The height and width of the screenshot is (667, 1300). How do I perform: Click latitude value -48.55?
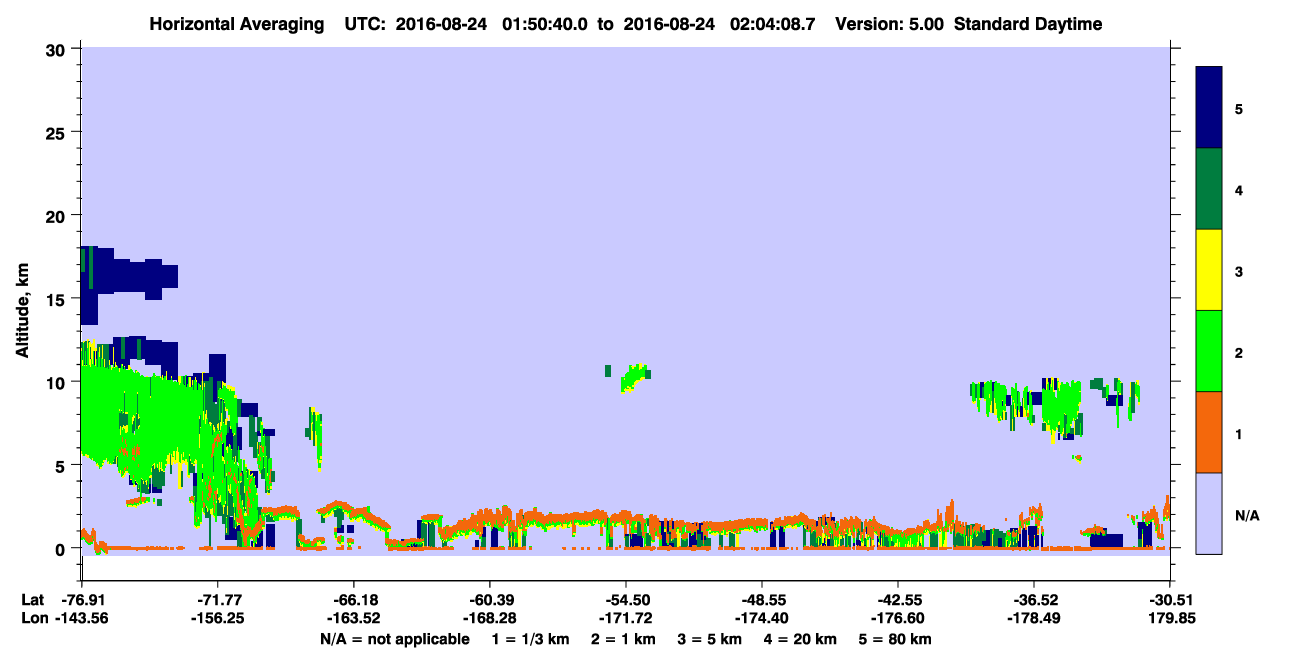coord(762,600)
